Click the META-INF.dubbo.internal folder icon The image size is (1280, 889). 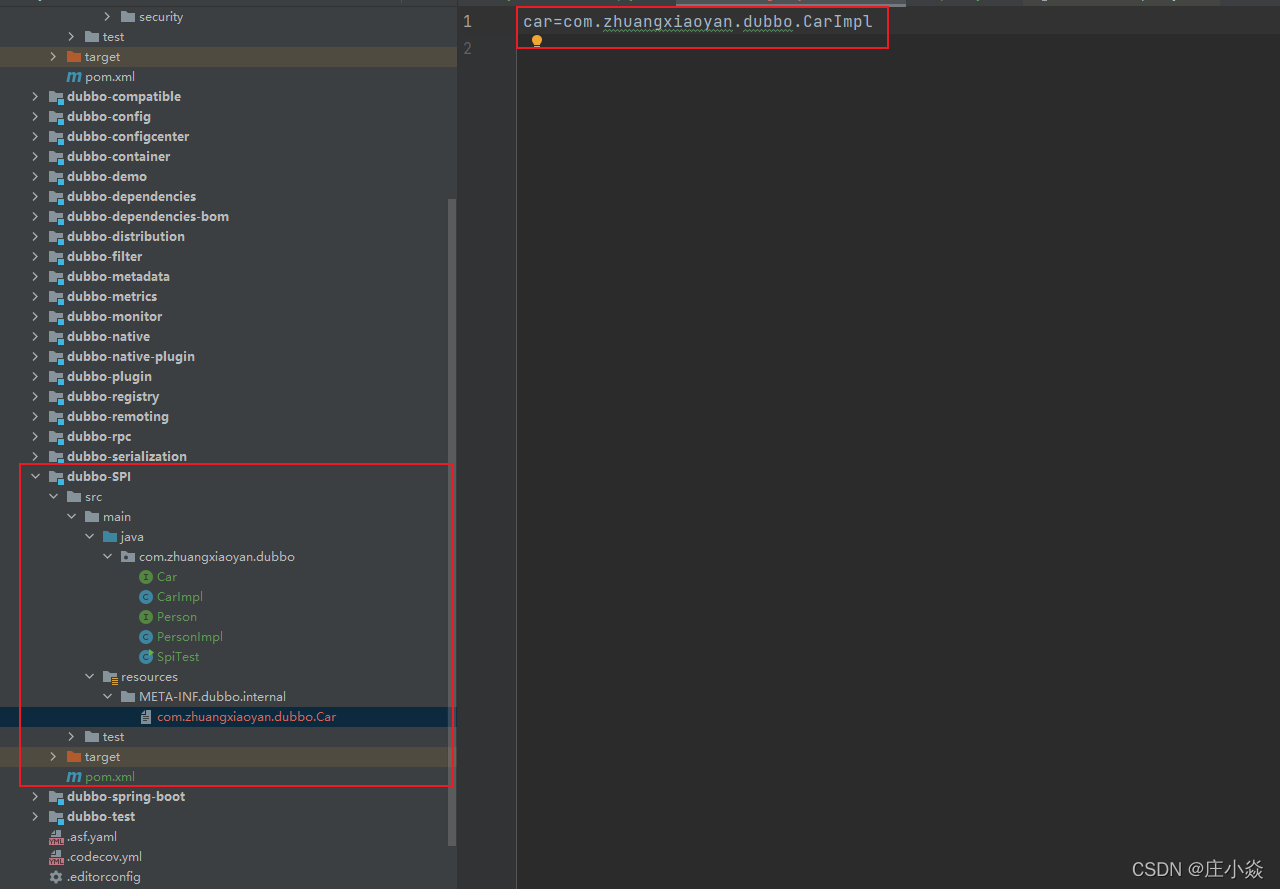pos(128,697)
